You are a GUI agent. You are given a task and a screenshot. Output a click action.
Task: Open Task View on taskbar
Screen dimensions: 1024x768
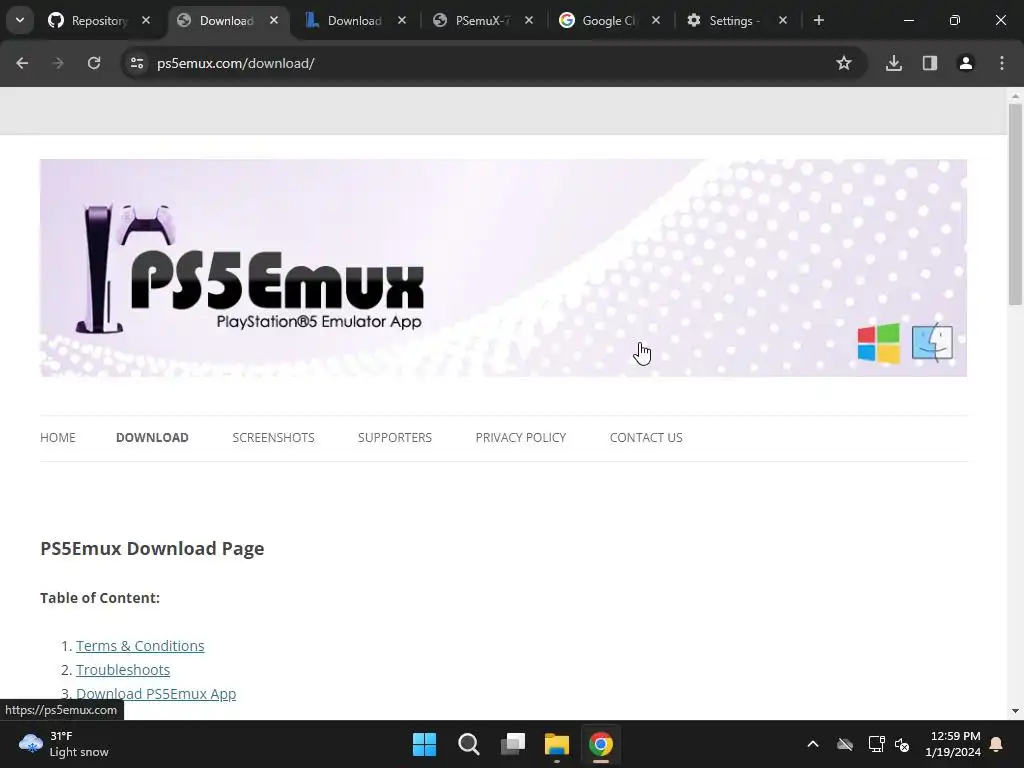513,744
